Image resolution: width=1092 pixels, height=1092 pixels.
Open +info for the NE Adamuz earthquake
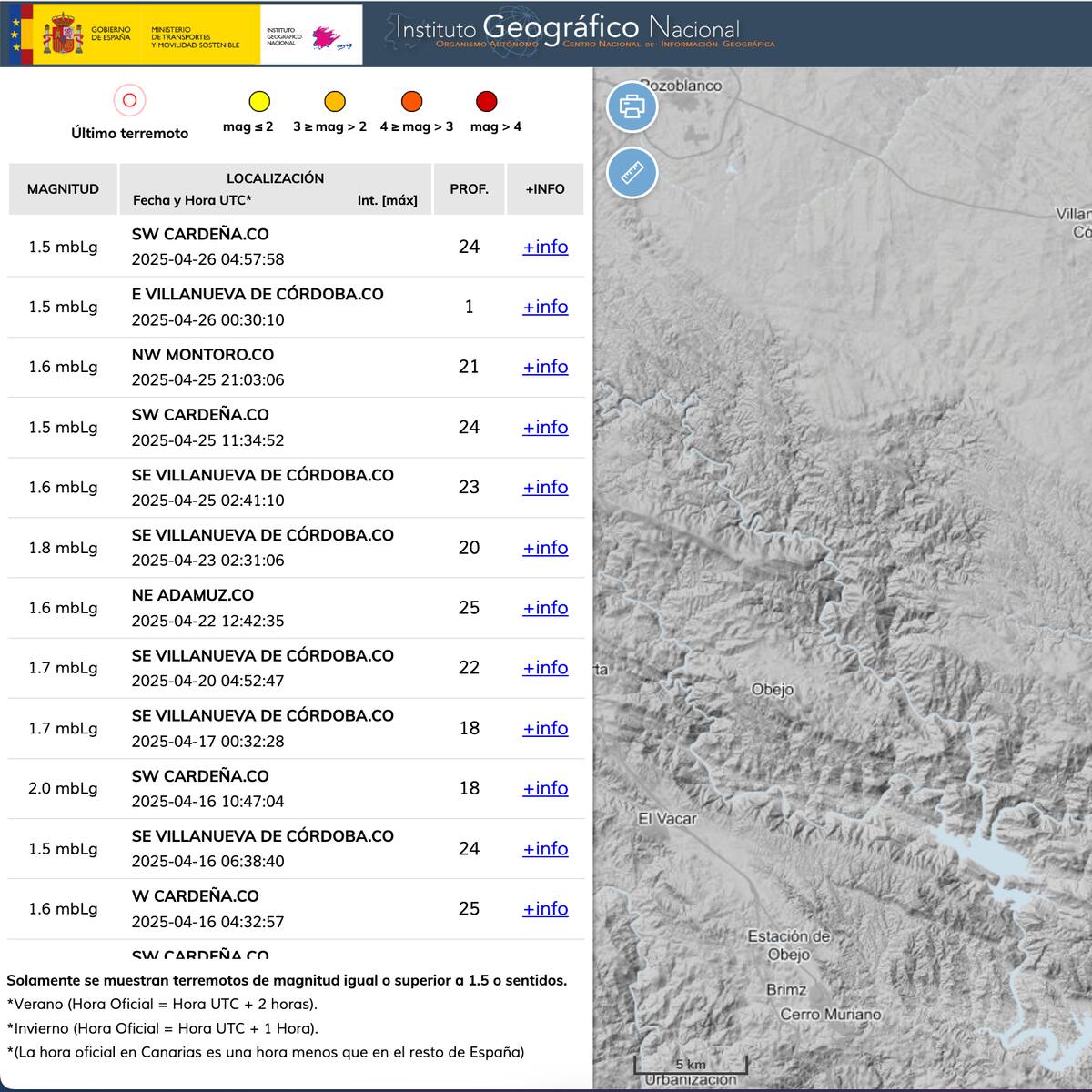coord(545,608)
